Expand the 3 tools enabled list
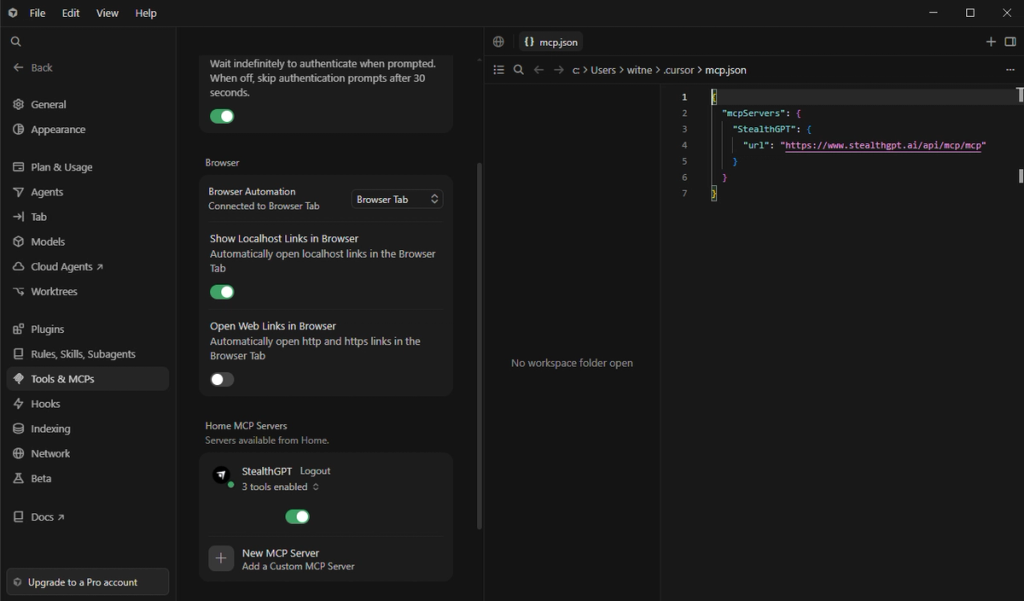The width and height of the screenshot is (1024, 601). pyautogui.click(x=281, y=487)
